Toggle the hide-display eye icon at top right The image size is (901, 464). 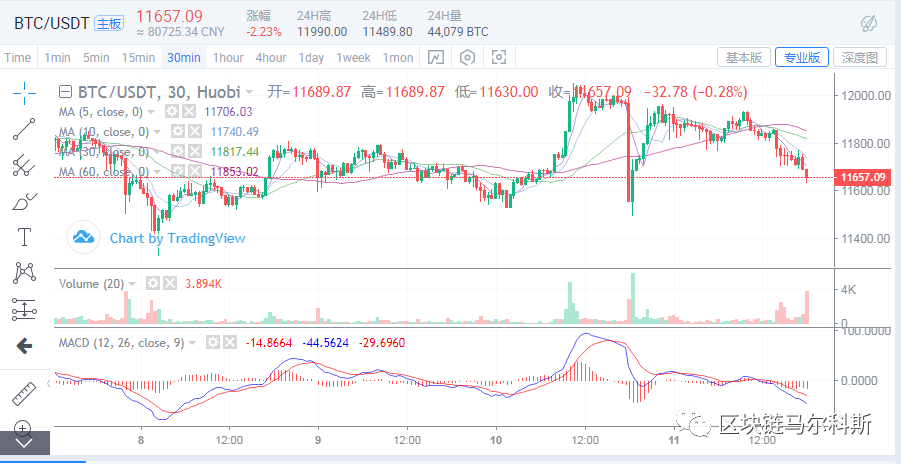(868, 22)
